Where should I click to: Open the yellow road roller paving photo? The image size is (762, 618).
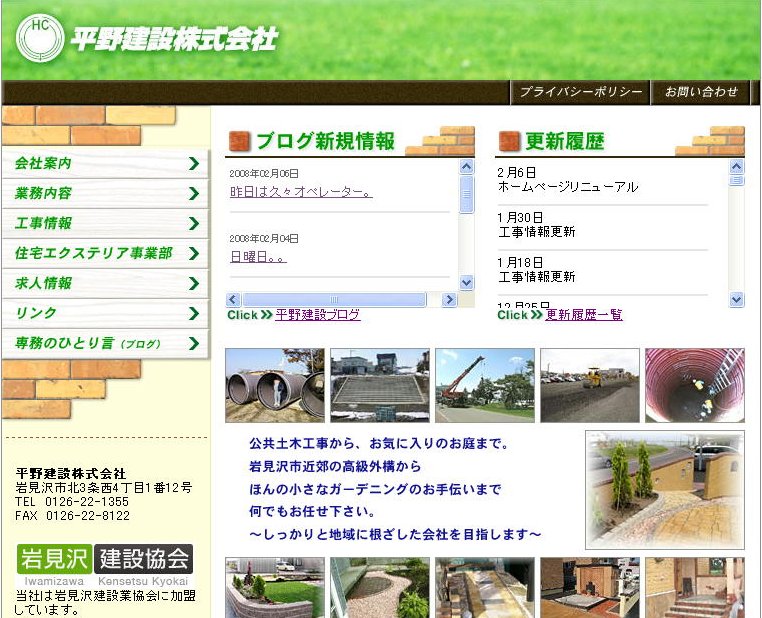click(x=590, y=385)
